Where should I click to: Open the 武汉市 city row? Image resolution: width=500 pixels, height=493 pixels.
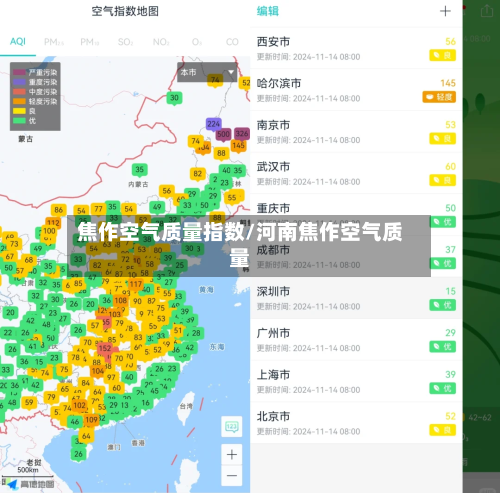(356, 173)
